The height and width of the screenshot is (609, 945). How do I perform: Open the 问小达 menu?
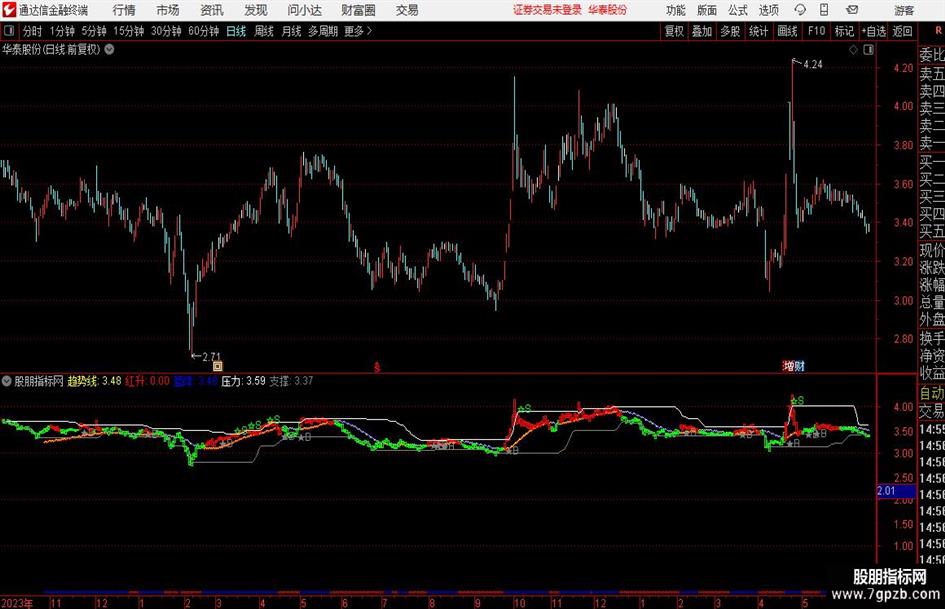304,10
